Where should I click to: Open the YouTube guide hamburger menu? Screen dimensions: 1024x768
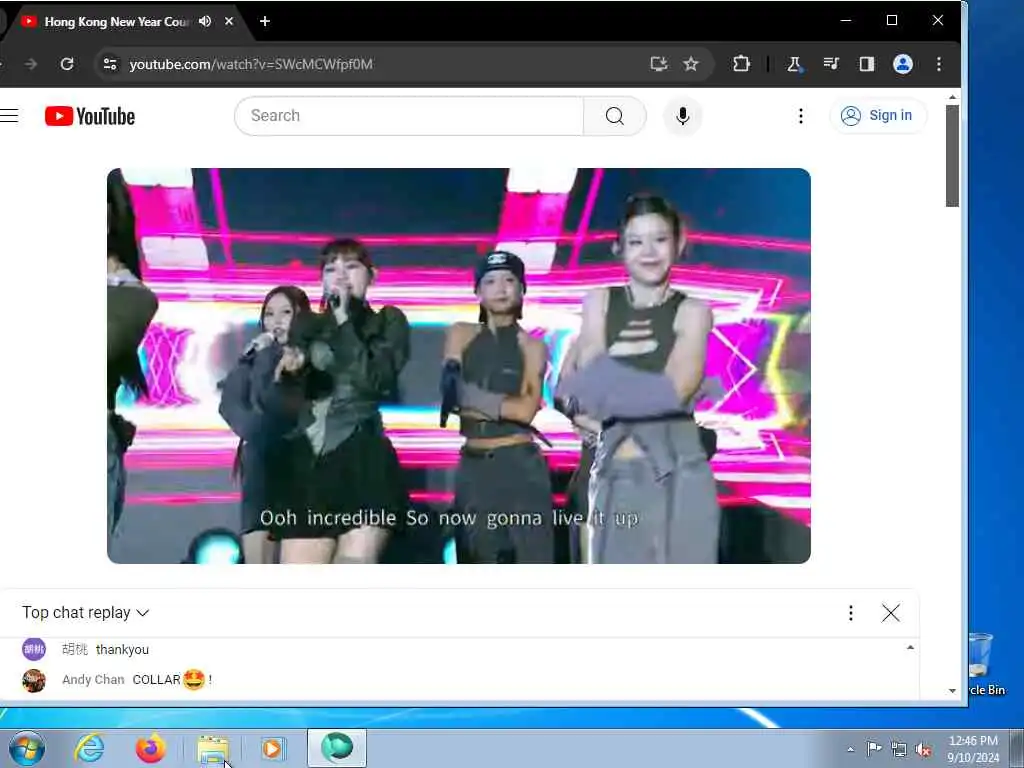tap(8, 116)
